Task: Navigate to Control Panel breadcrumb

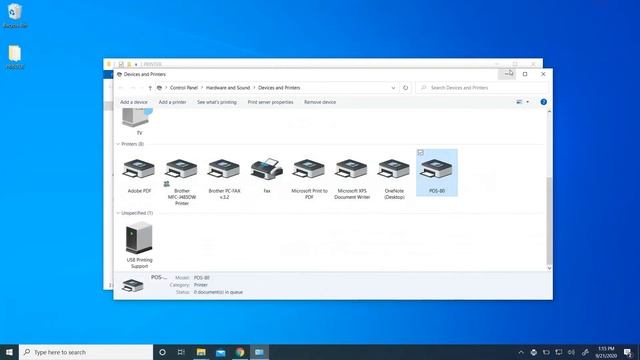Action: [184, 88]
